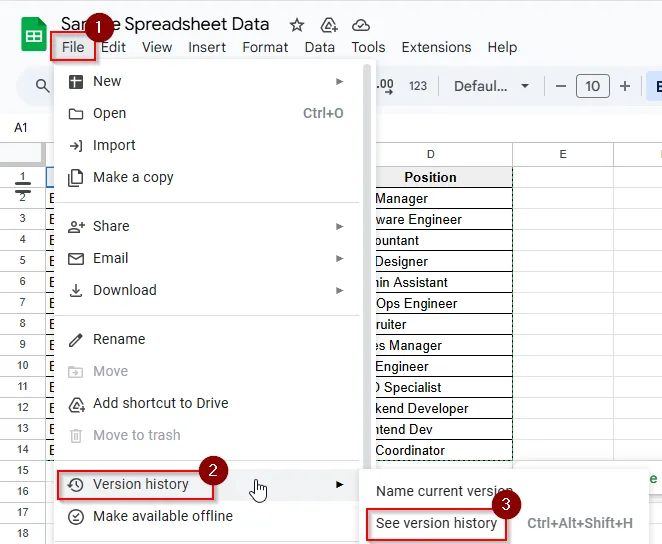Check the cloud saved status icon
This screenshot has width=662, height=544.
[x=361, y=25]
